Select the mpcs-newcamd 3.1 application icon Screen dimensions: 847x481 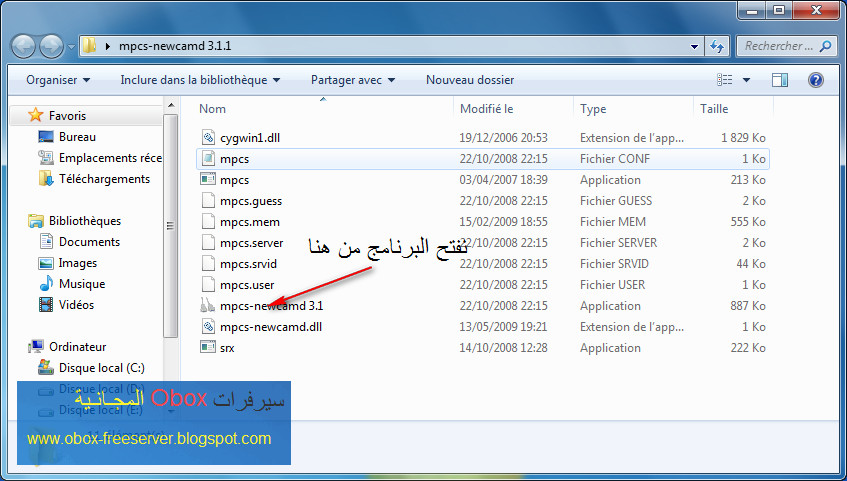tap(207, 305)
